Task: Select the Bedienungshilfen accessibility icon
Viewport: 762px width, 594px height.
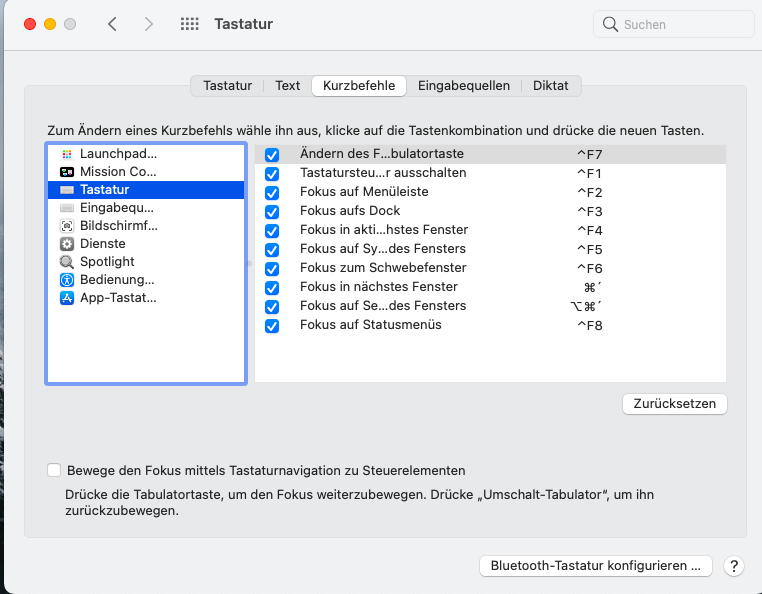Action: point(67,280)
